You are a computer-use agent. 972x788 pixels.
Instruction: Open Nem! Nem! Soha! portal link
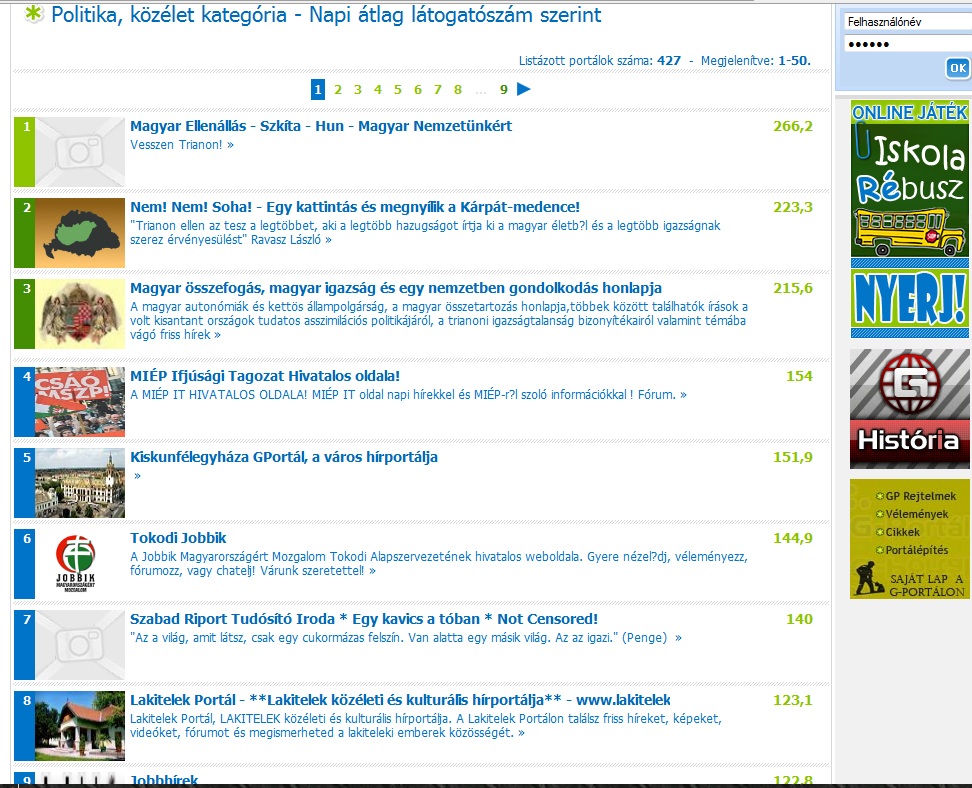[355, 207]
